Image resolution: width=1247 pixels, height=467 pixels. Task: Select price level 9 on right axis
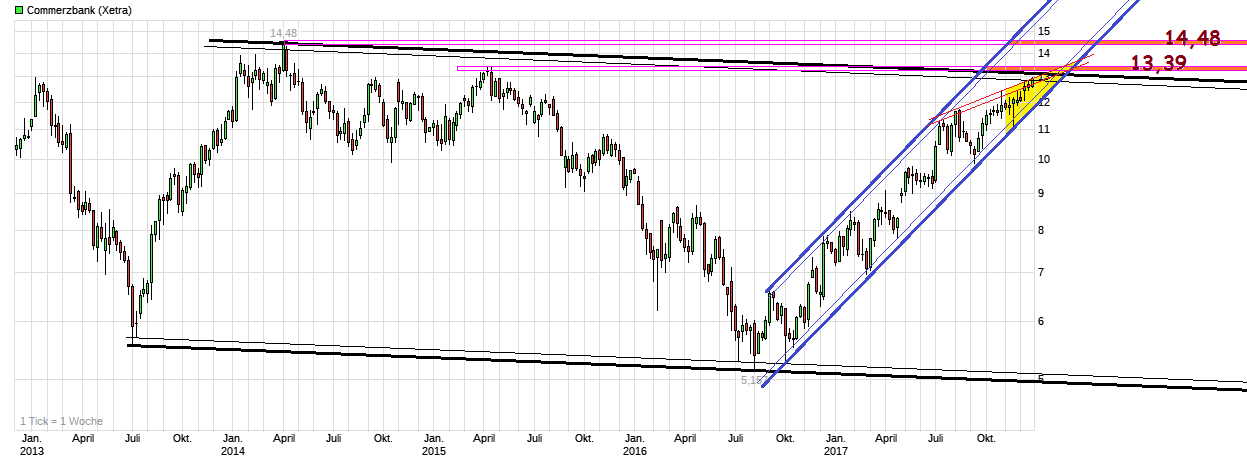(x=1040, y=193)
